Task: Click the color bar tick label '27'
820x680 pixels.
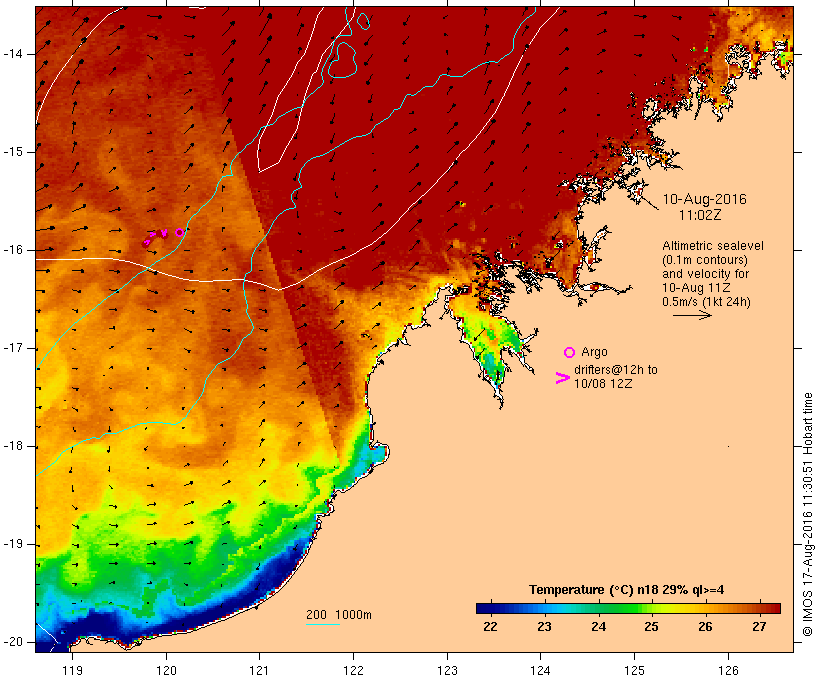Action: pyautogui.click(x=759, y=626)
